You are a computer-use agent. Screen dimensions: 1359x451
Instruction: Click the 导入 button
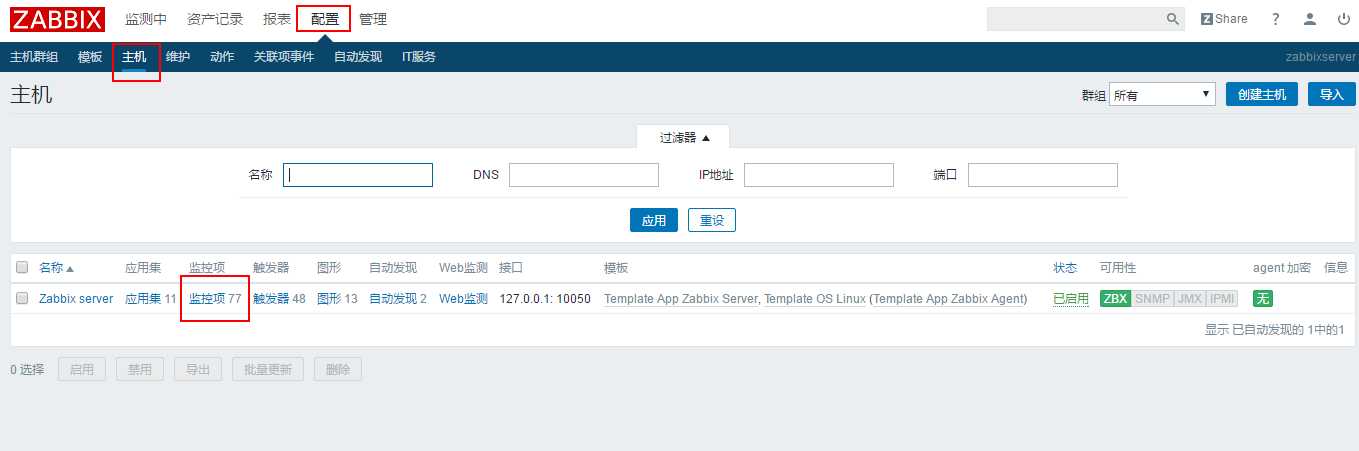click(1332, 94)
